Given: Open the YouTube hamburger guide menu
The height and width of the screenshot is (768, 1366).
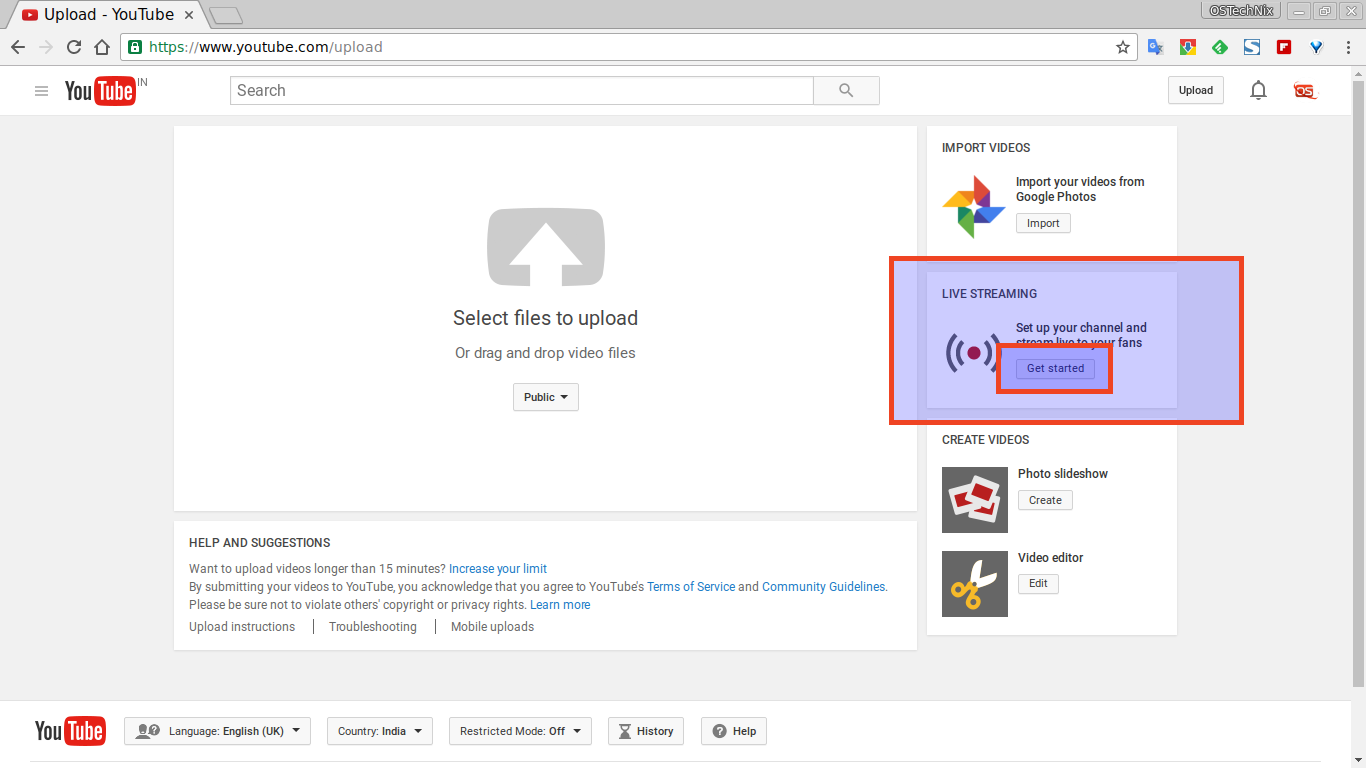Looking at the screenshot, I should coord(41,91).
